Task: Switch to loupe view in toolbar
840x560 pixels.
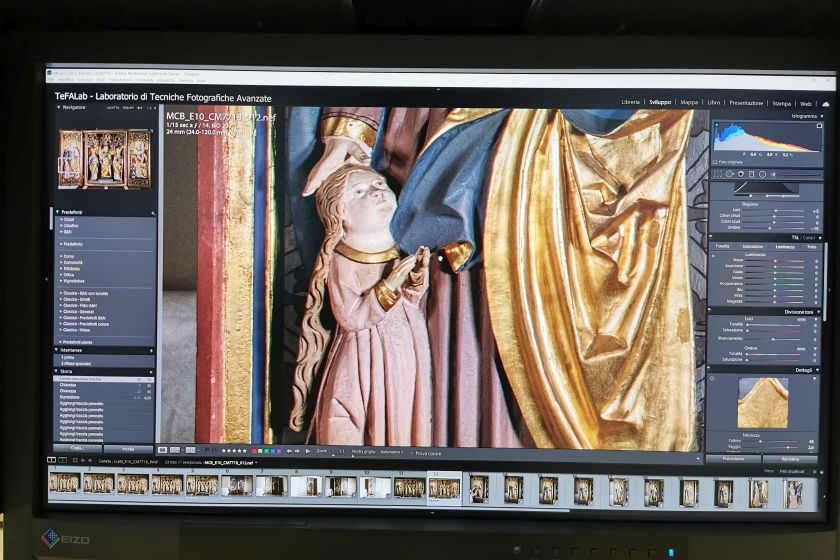Action: (x=163, y=451)
